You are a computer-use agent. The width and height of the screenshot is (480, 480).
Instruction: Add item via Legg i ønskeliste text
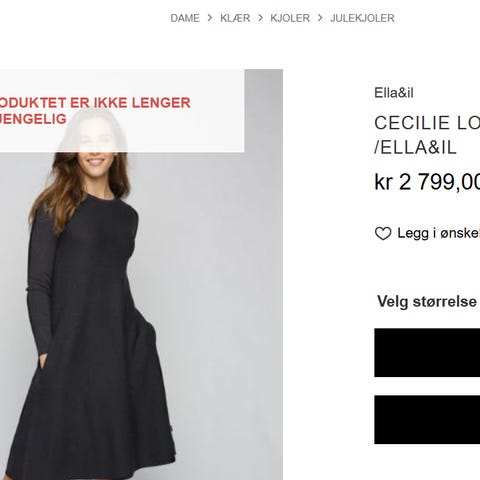[439, 233]
